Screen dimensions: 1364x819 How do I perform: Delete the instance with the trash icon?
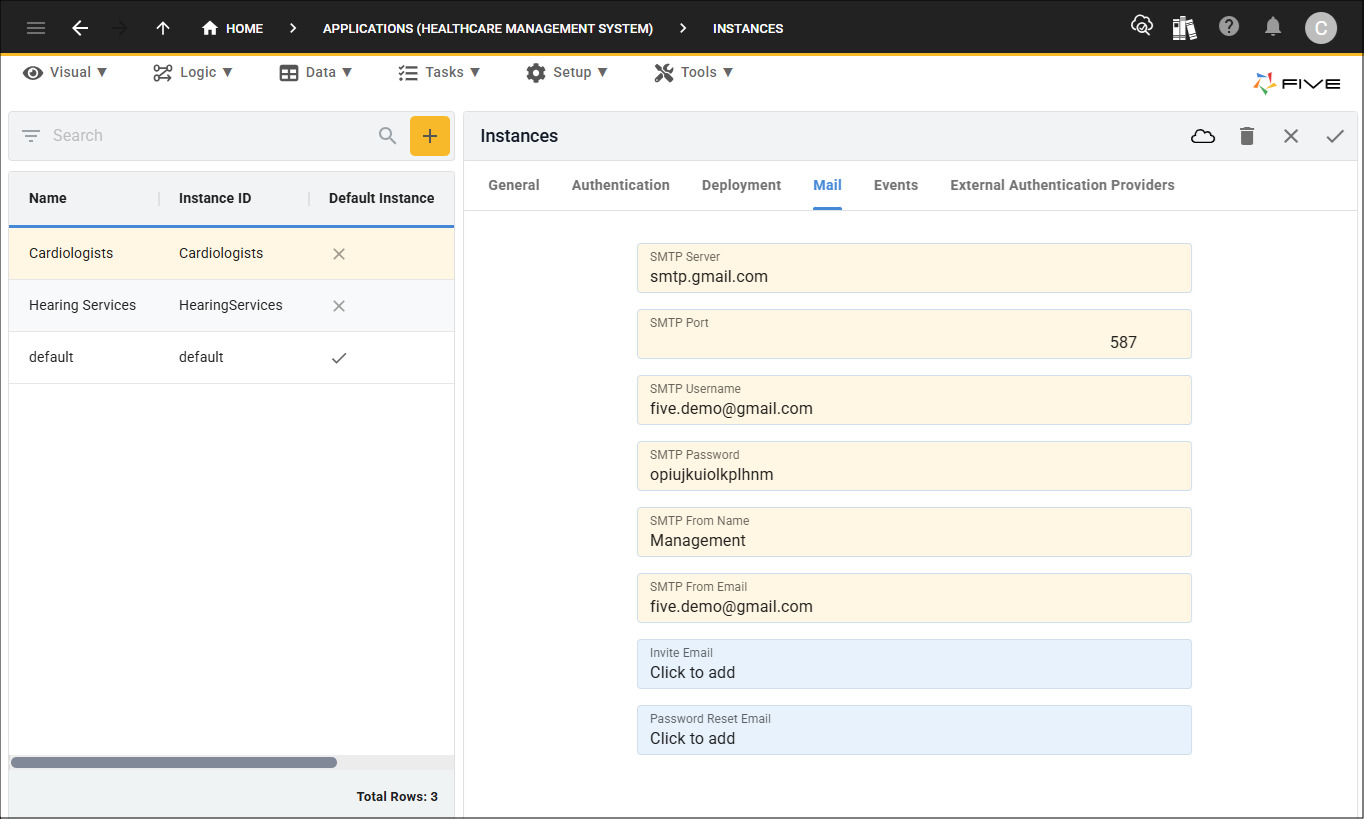click(1246, 136)
